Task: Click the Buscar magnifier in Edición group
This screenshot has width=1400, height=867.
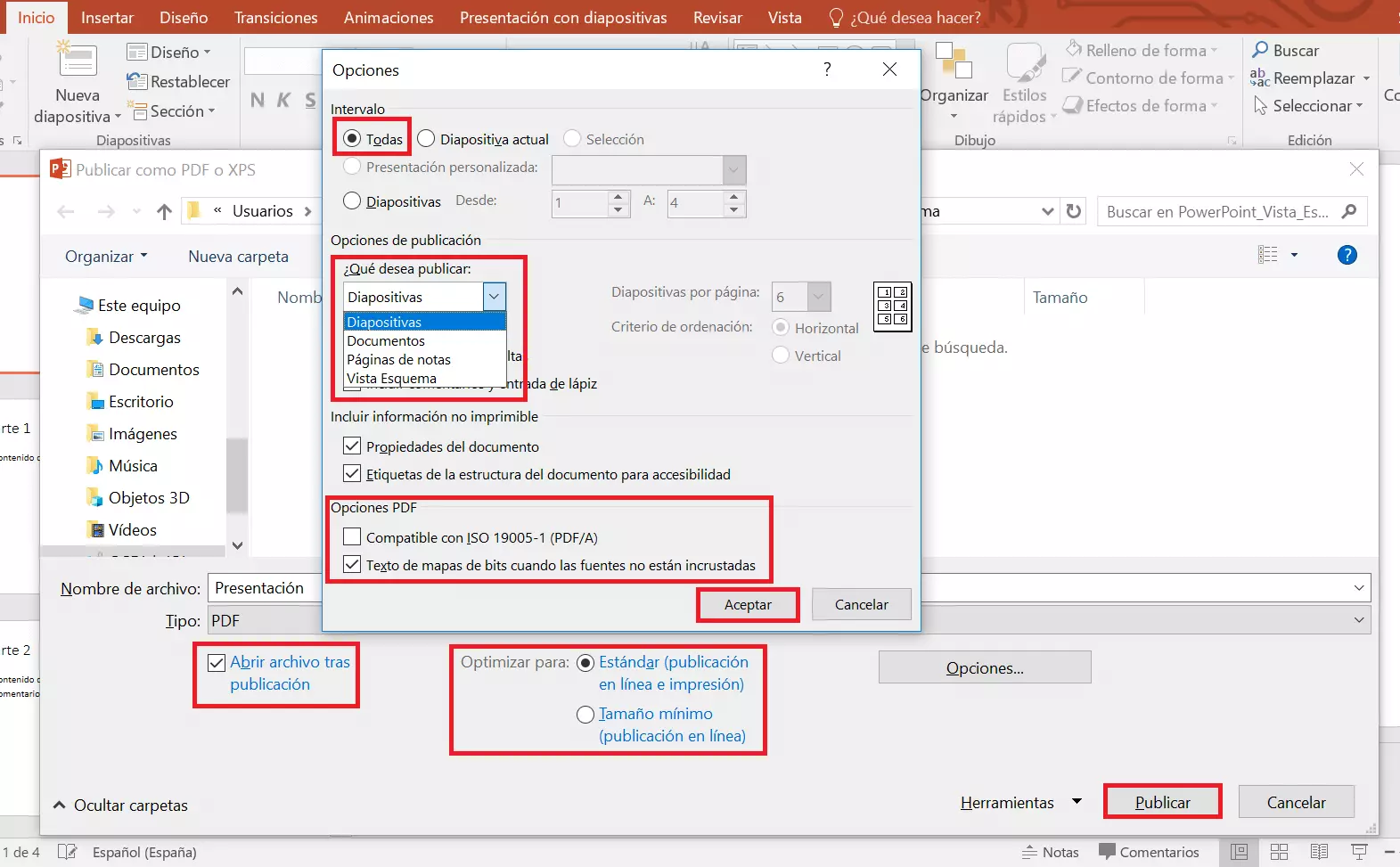Action: tap(1260, 51)
